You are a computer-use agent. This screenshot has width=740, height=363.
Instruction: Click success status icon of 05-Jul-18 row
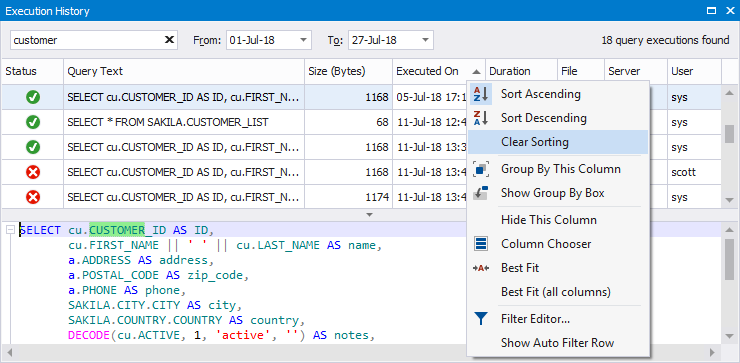[33, 98]
